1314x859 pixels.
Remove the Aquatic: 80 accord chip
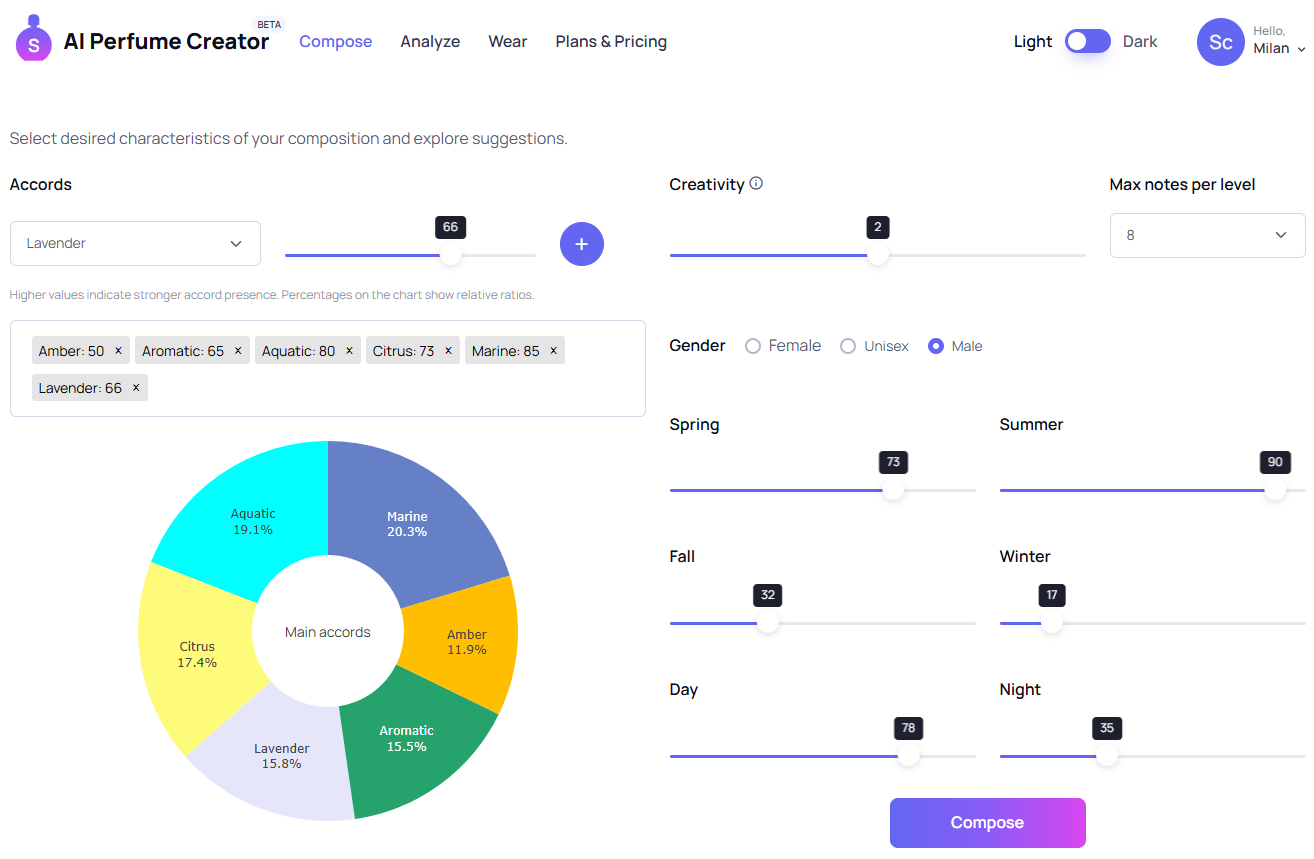coord(348,350)
